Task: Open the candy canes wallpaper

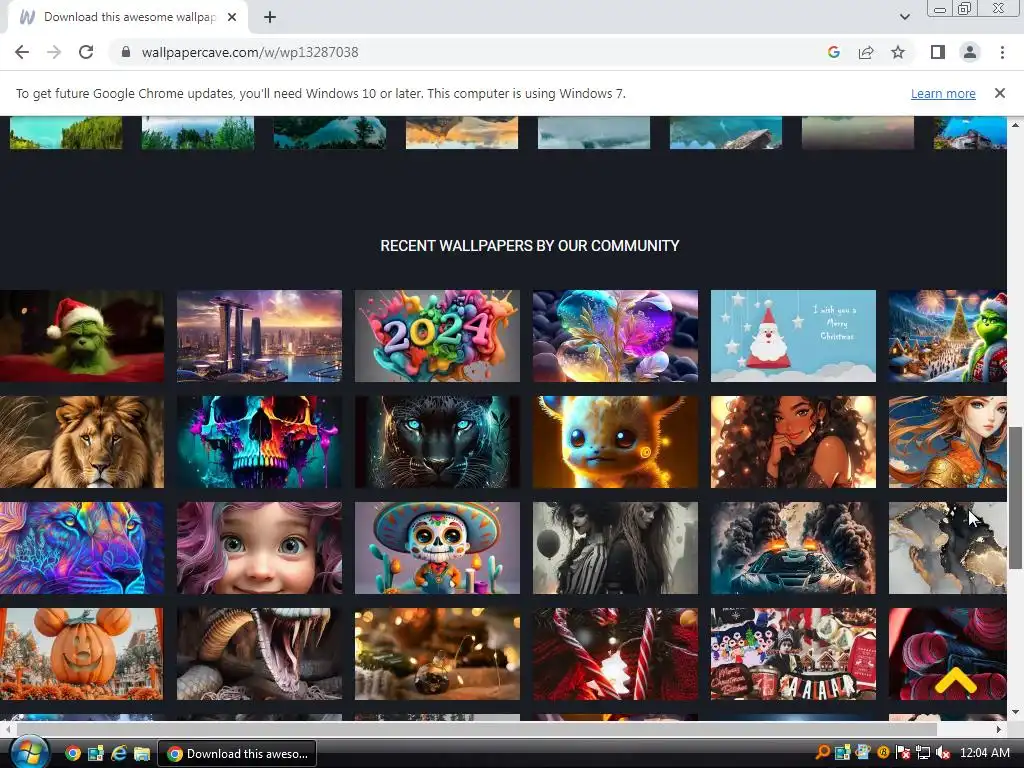Action: click(615, 654)
